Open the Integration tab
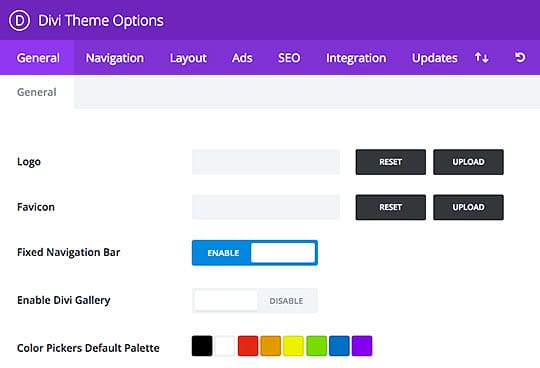 [x=356, y=58]
